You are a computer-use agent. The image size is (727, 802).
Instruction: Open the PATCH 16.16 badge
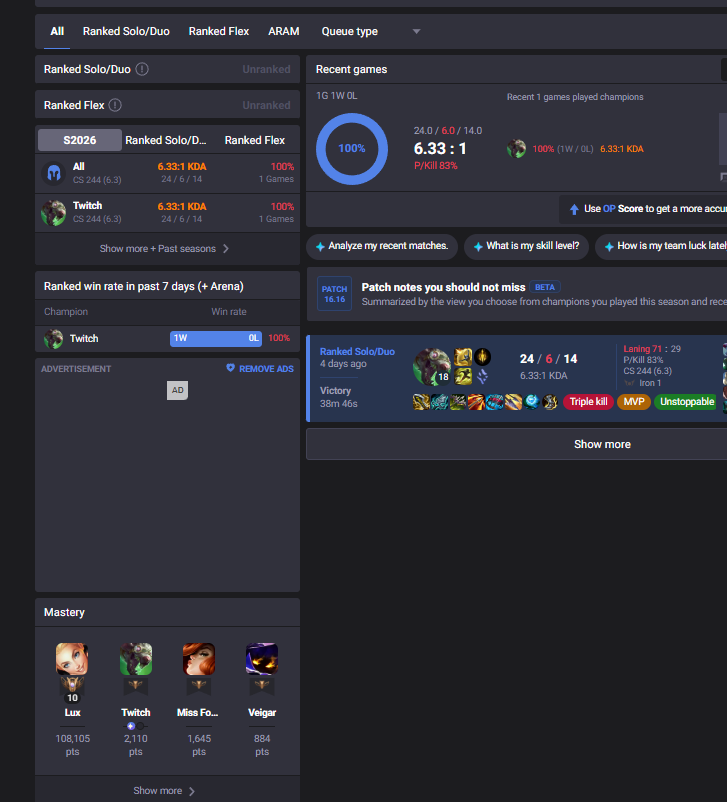pyautogui.click(x=335, y=294)
